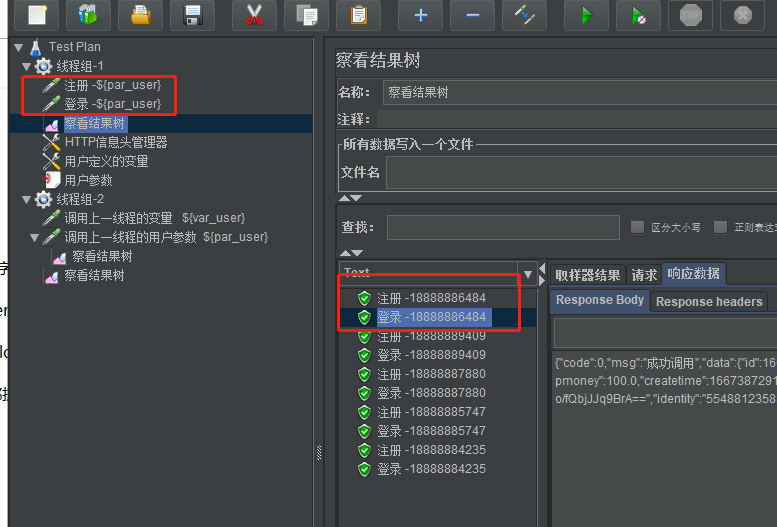This screenshot has height=527, width=777.
Task: Click the plus Add toolbar icon
Action: [420, 15]
